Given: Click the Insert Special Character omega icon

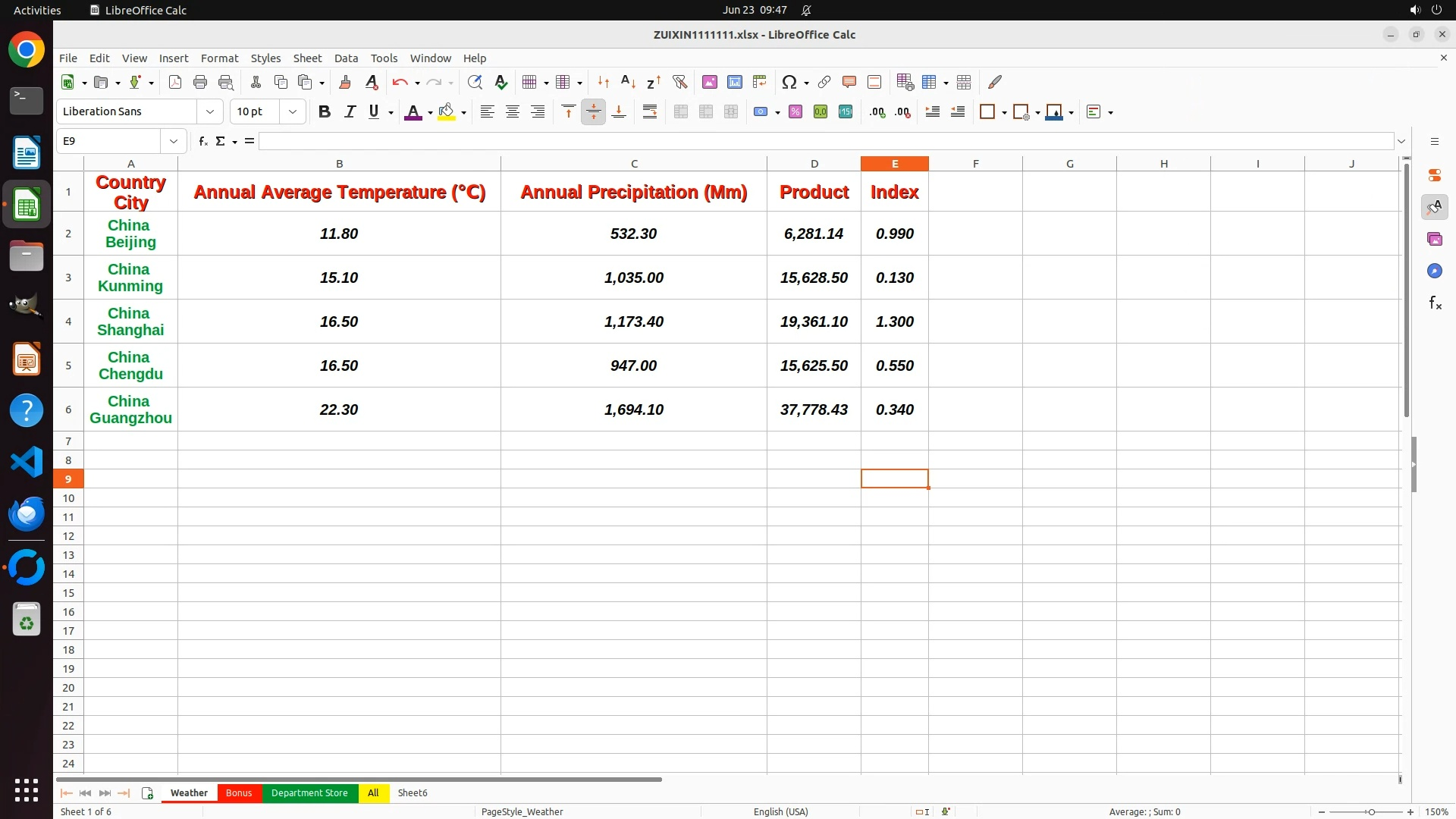Looking at the screenshot, I should [x=789, y=82].
